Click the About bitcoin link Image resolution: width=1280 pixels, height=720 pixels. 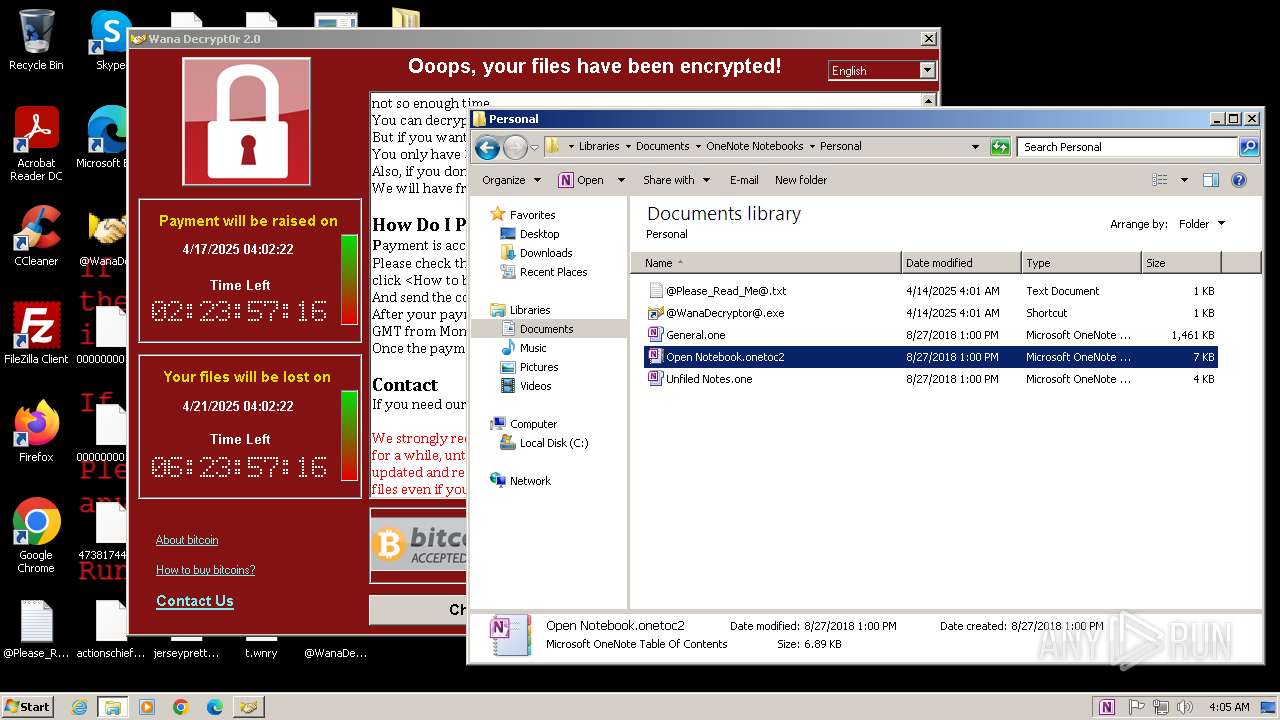pyautogui.click(x=187, y=540)
